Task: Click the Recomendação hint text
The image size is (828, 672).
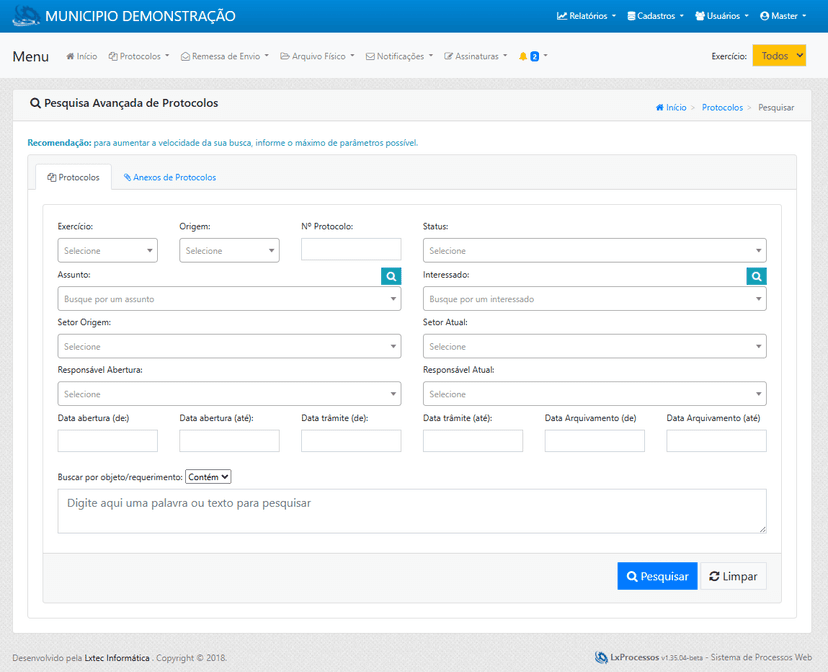Action: click(223, 143)
